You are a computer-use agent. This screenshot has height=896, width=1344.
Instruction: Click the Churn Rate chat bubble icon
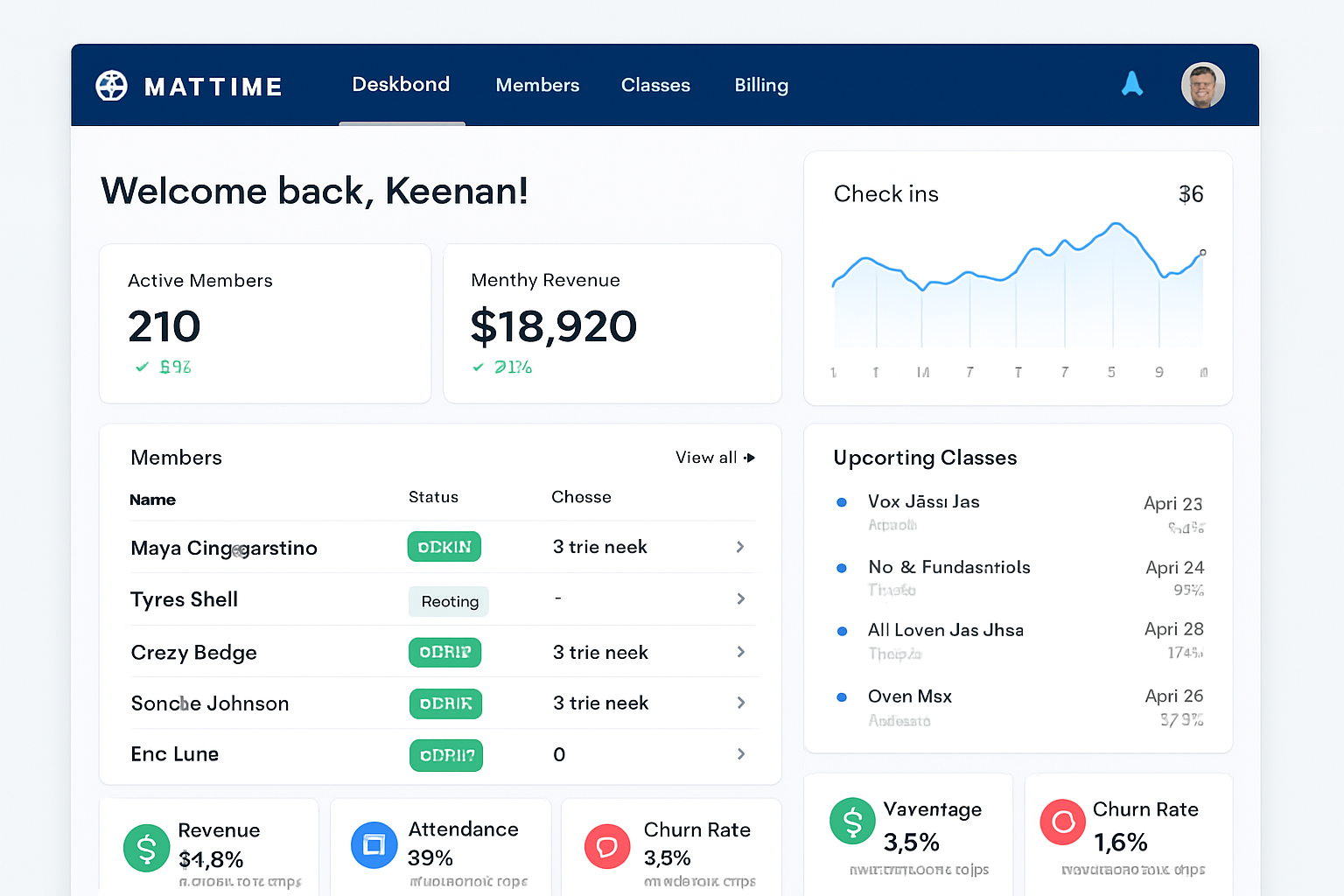point(607,846)
